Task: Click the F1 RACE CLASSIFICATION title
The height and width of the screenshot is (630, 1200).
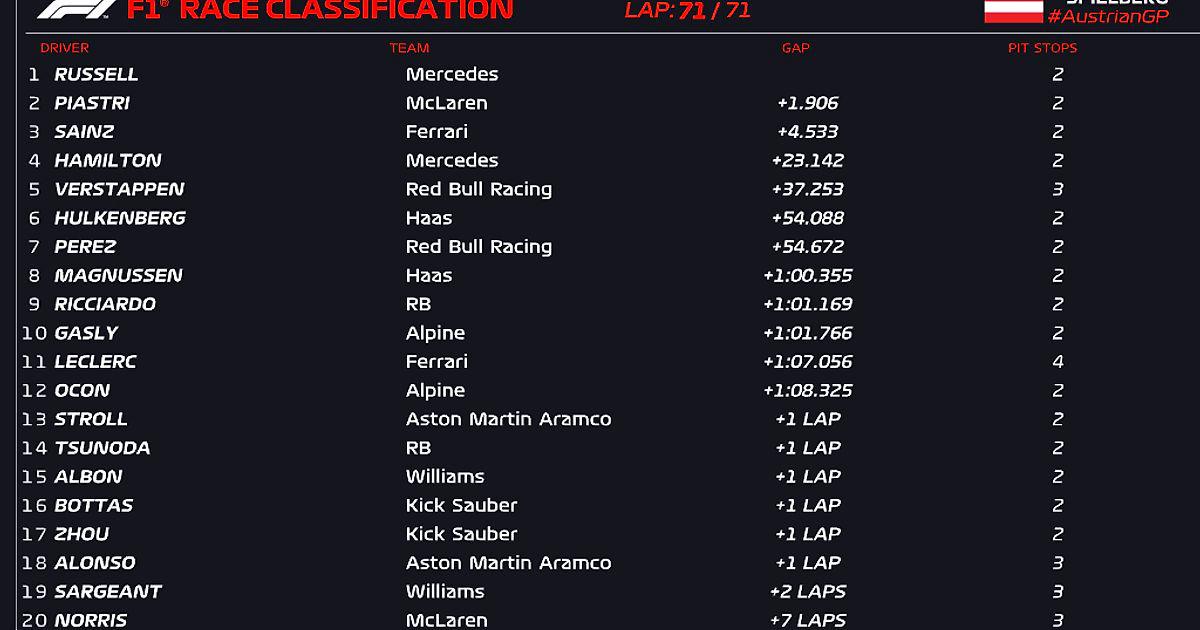Action: (320, 10)
